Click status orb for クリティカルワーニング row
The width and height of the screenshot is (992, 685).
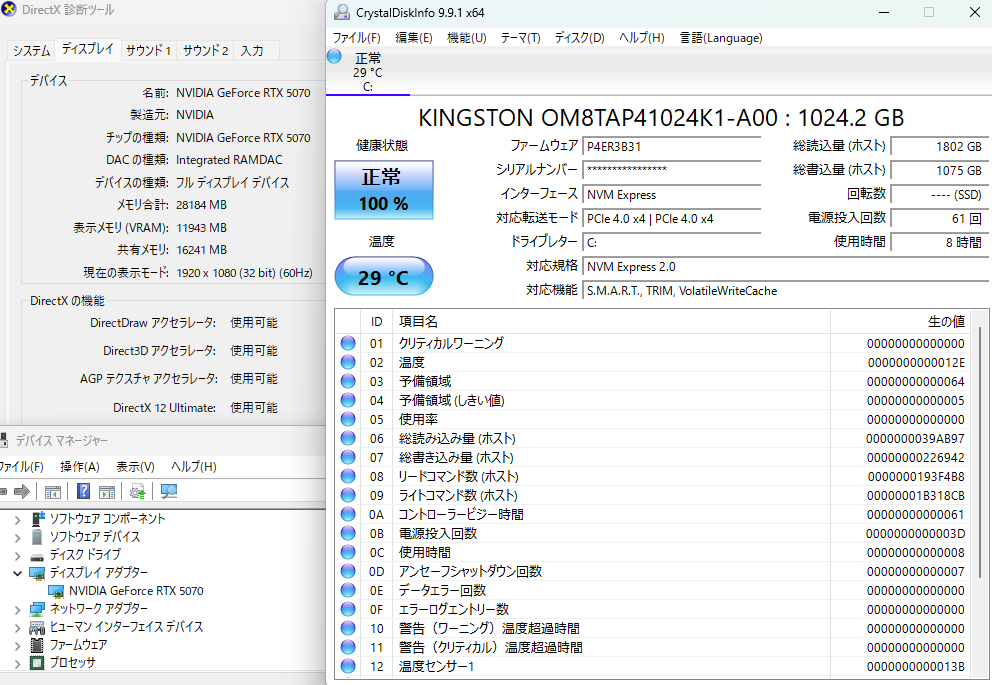point(348,343)
